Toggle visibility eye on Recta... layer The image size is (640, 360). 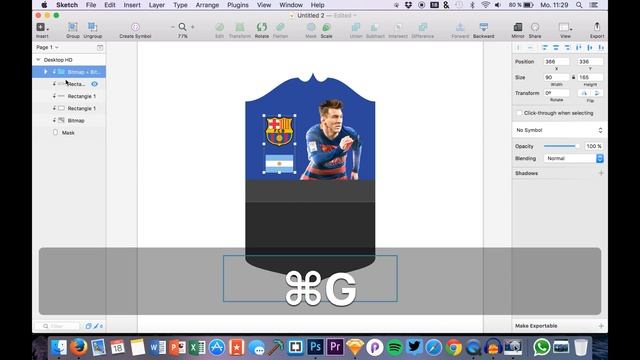pyautogui.click(x=94, y=84)
